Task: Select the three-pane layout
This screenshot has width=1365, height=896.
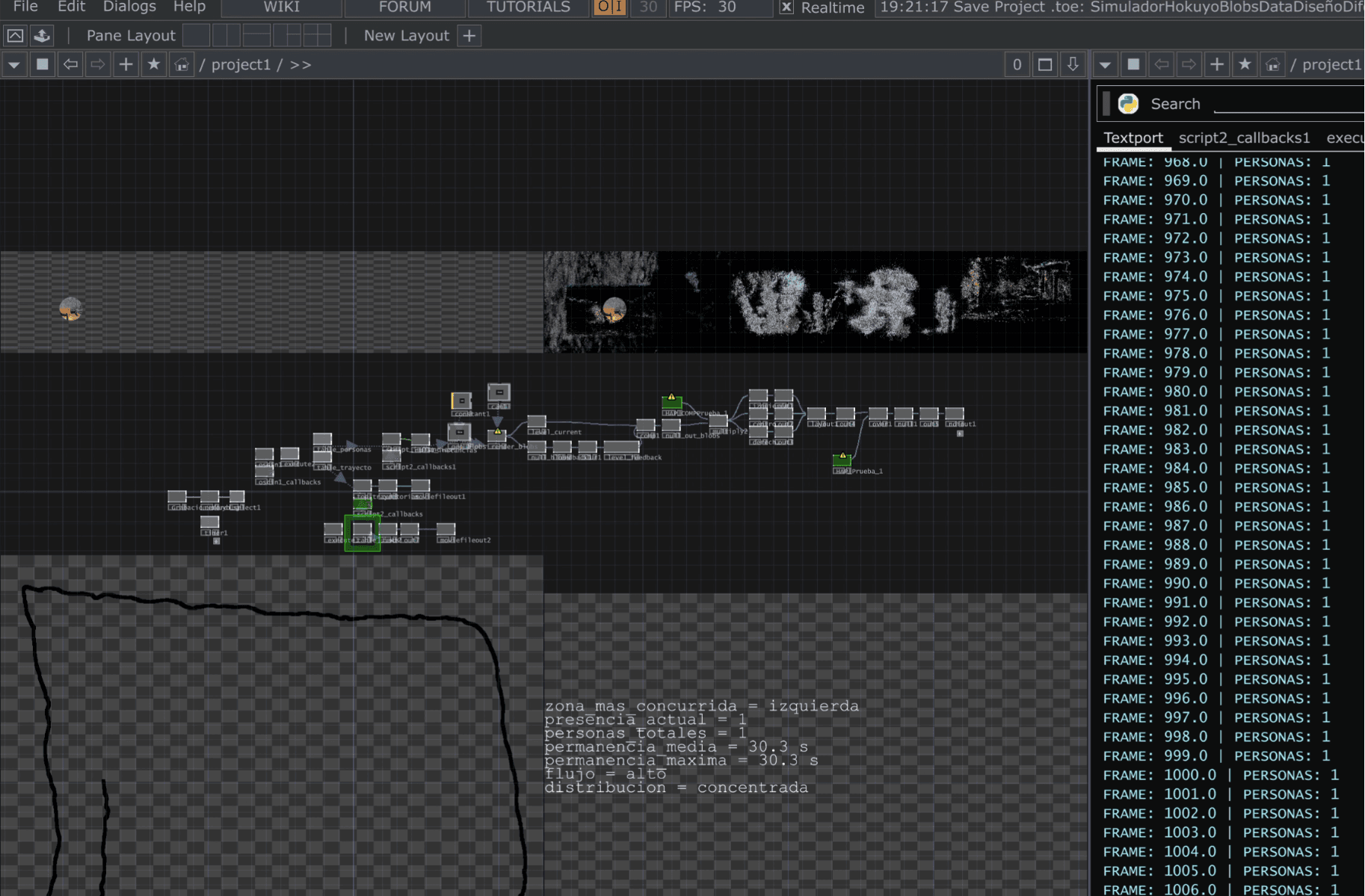Action: [287, 35]
